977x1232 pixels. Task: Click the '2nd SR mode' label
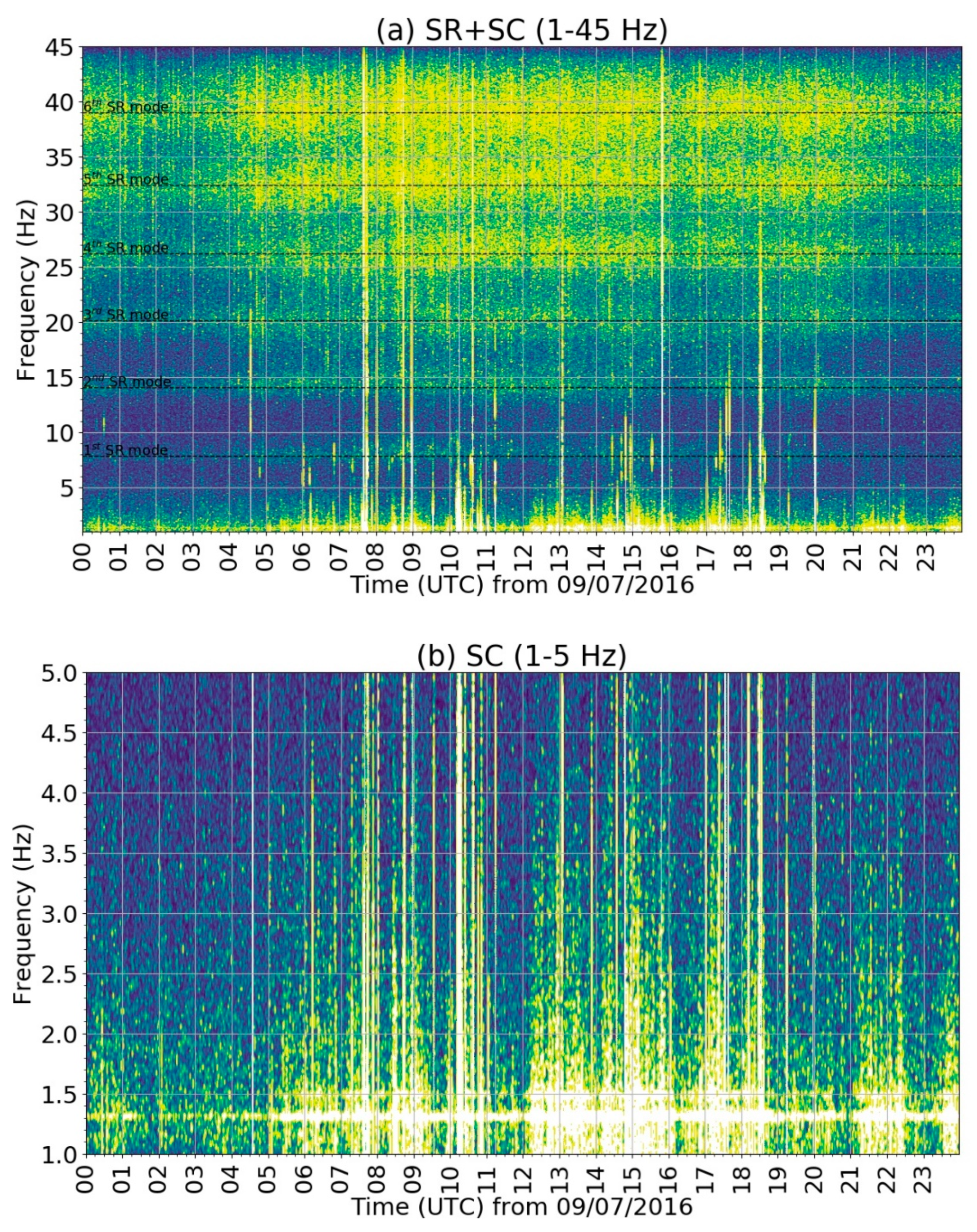127,382
